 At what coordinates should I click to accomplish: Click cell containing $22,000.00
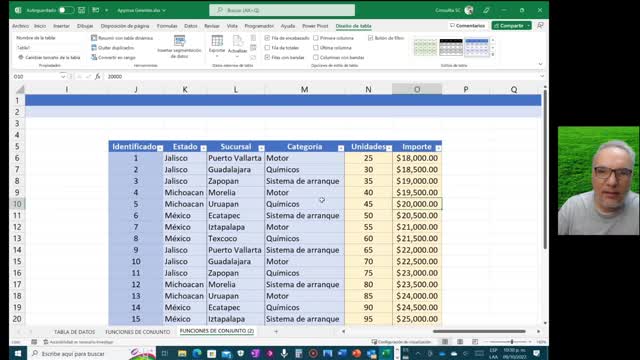(x=417, y=250)
